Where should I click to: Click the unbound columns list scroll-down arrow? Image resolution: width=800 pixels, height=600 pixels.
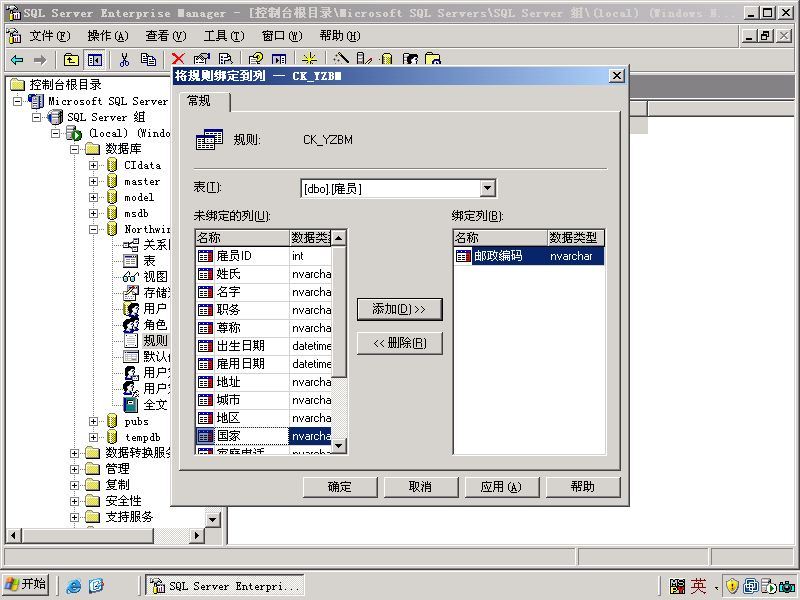click(x=339, y=446)
